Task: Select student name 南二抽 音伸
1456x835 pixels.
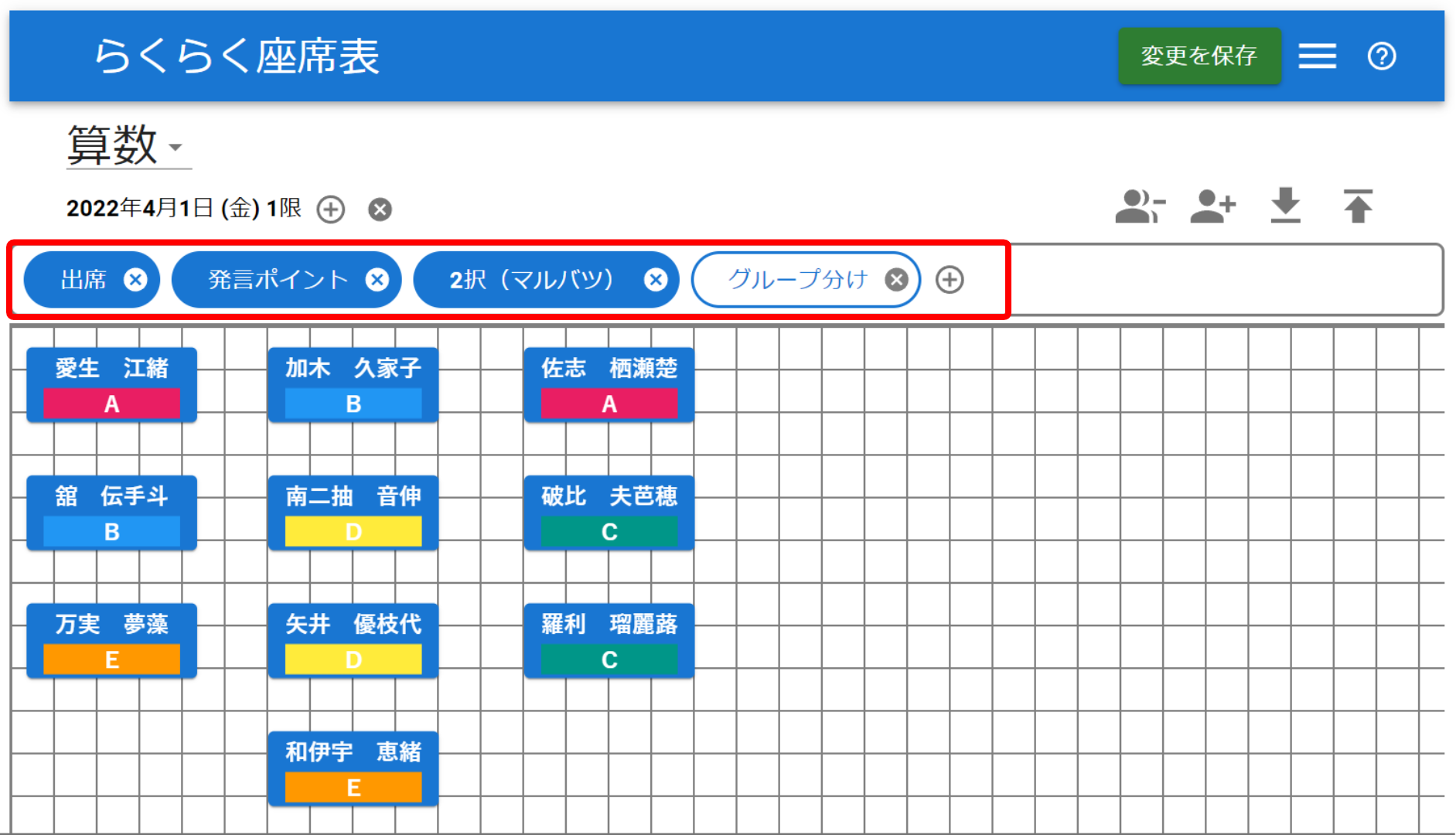Action: 353,496
